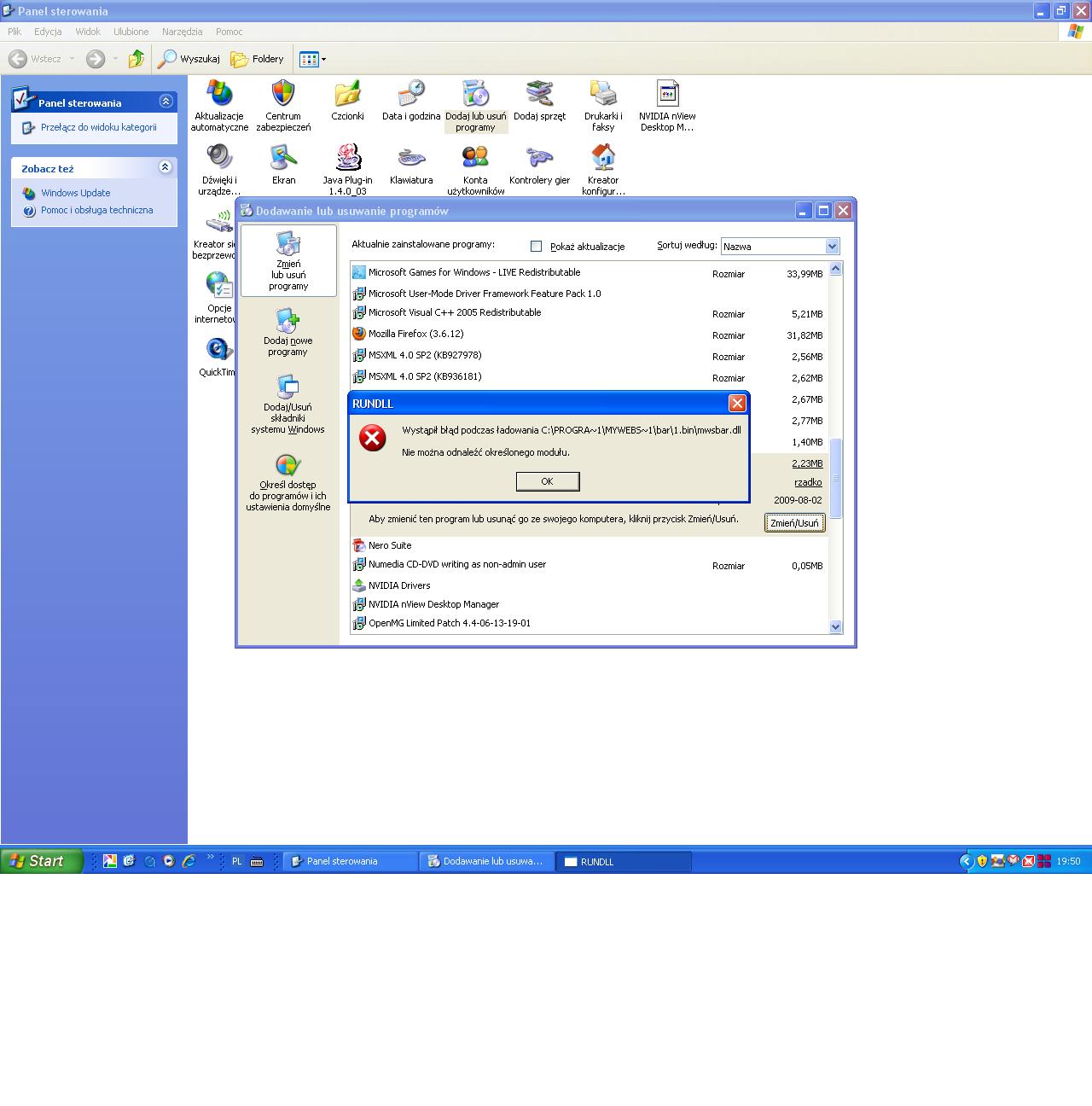
Task: Select Zmień lub usuń programy sidebar icon
Action: [288, 260]
